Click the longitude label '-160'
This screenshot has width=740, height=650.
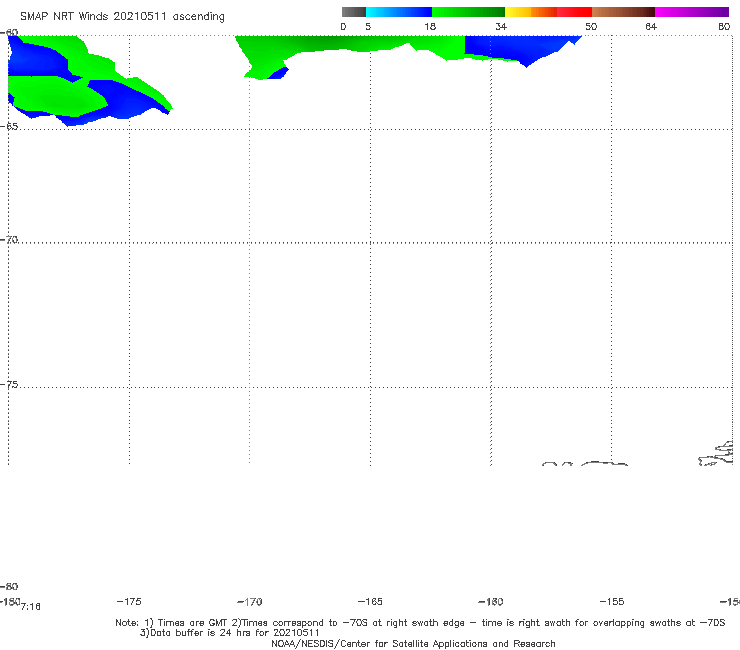pyautogui.click(x=491, y=602)
